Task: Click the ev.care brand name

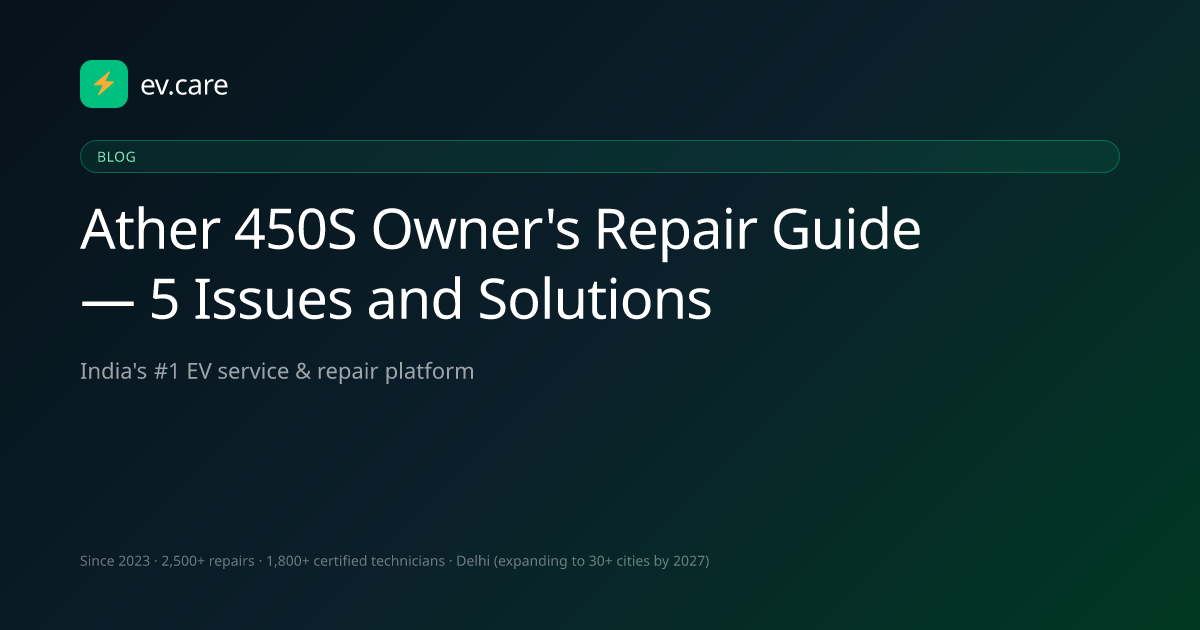Action: click(185, 85)
